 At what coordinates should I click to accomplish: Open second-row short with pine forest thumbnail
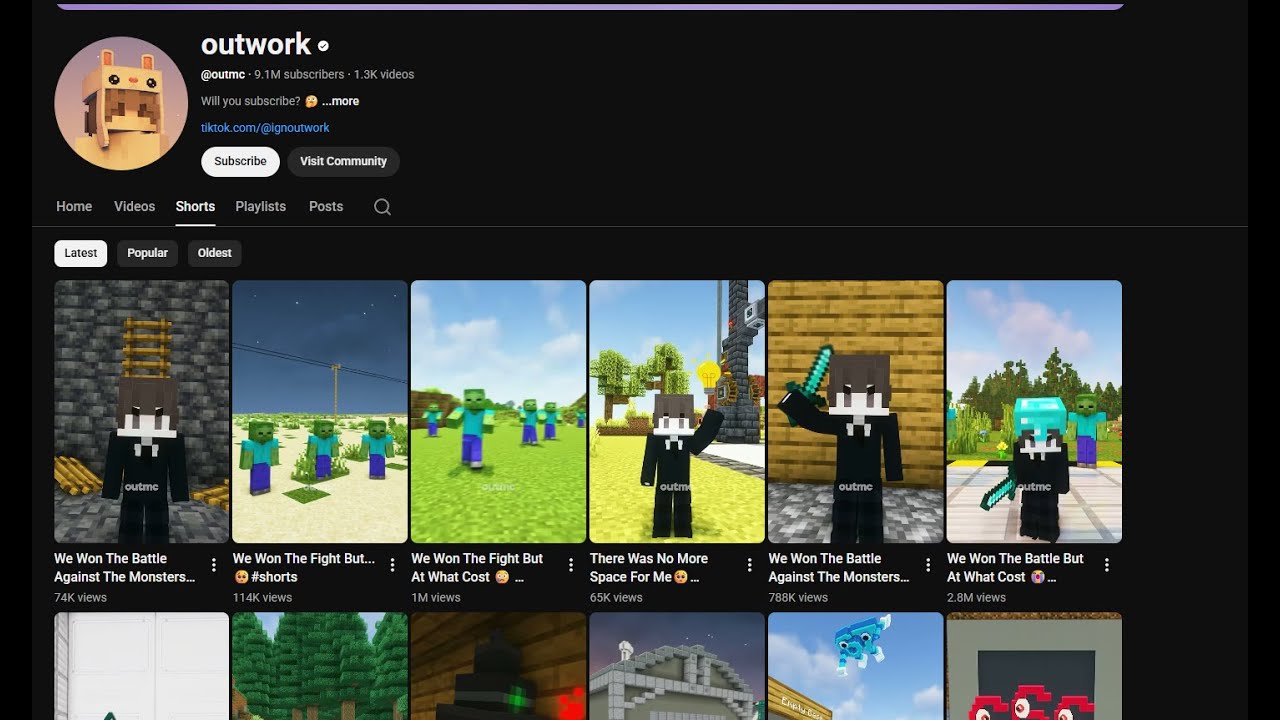pos(320,666)
